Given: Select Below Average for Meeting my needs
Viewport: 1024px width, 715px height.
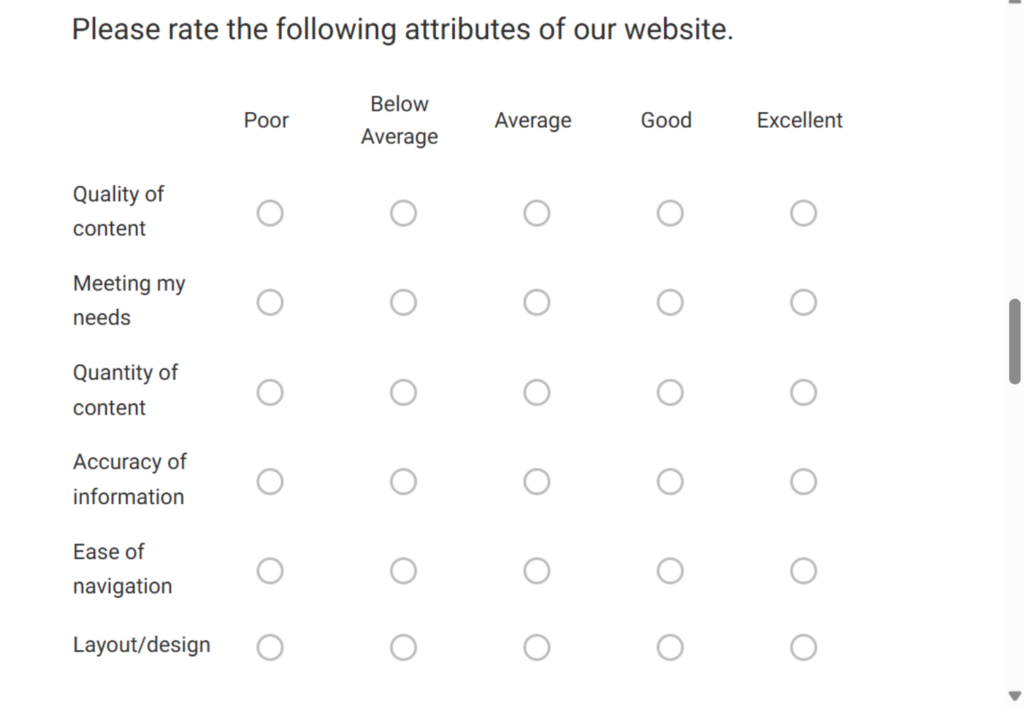Looking at the screenshot, I should [403, 301].
